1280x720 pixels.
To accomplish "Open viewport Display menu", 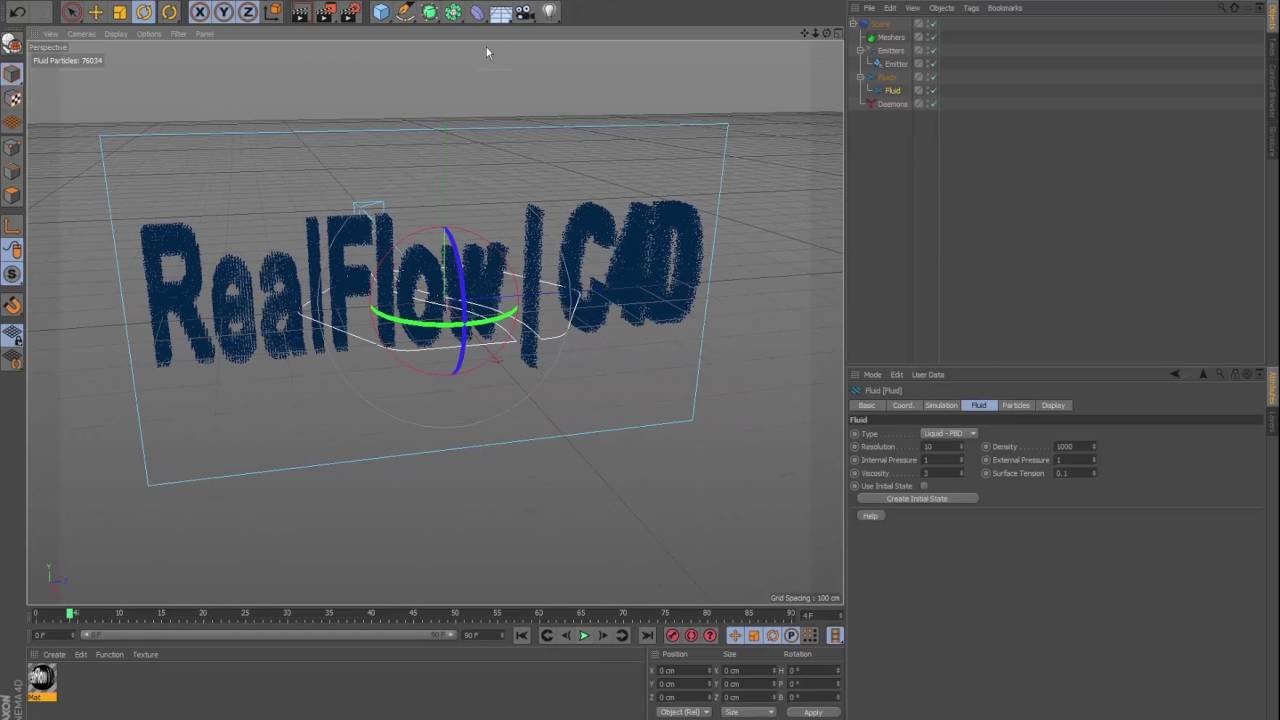I will pyautogui.click(x=116, y=34).
